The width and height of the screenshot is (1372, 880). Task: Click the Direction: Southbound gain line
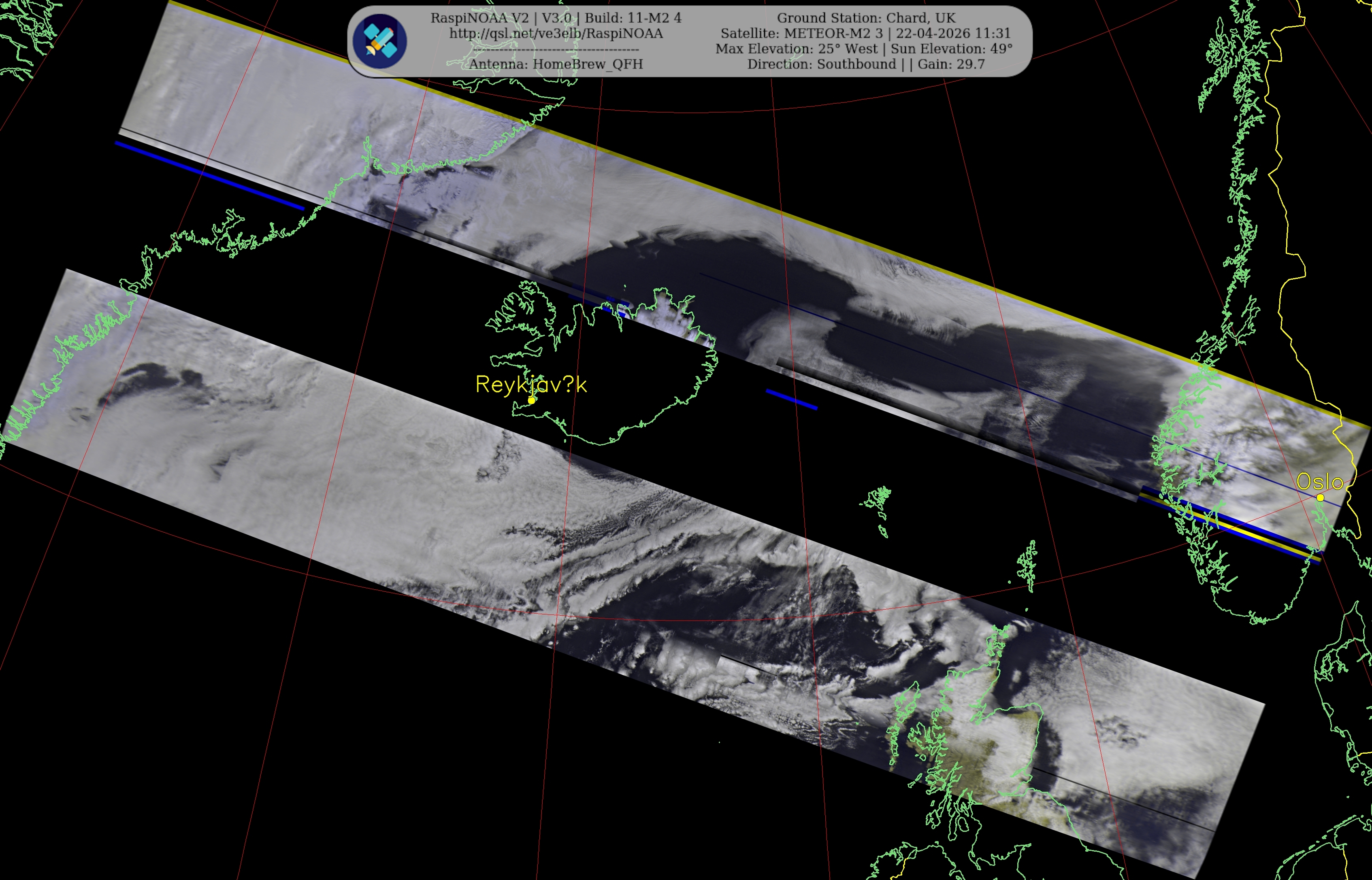(x=865, y=64)
